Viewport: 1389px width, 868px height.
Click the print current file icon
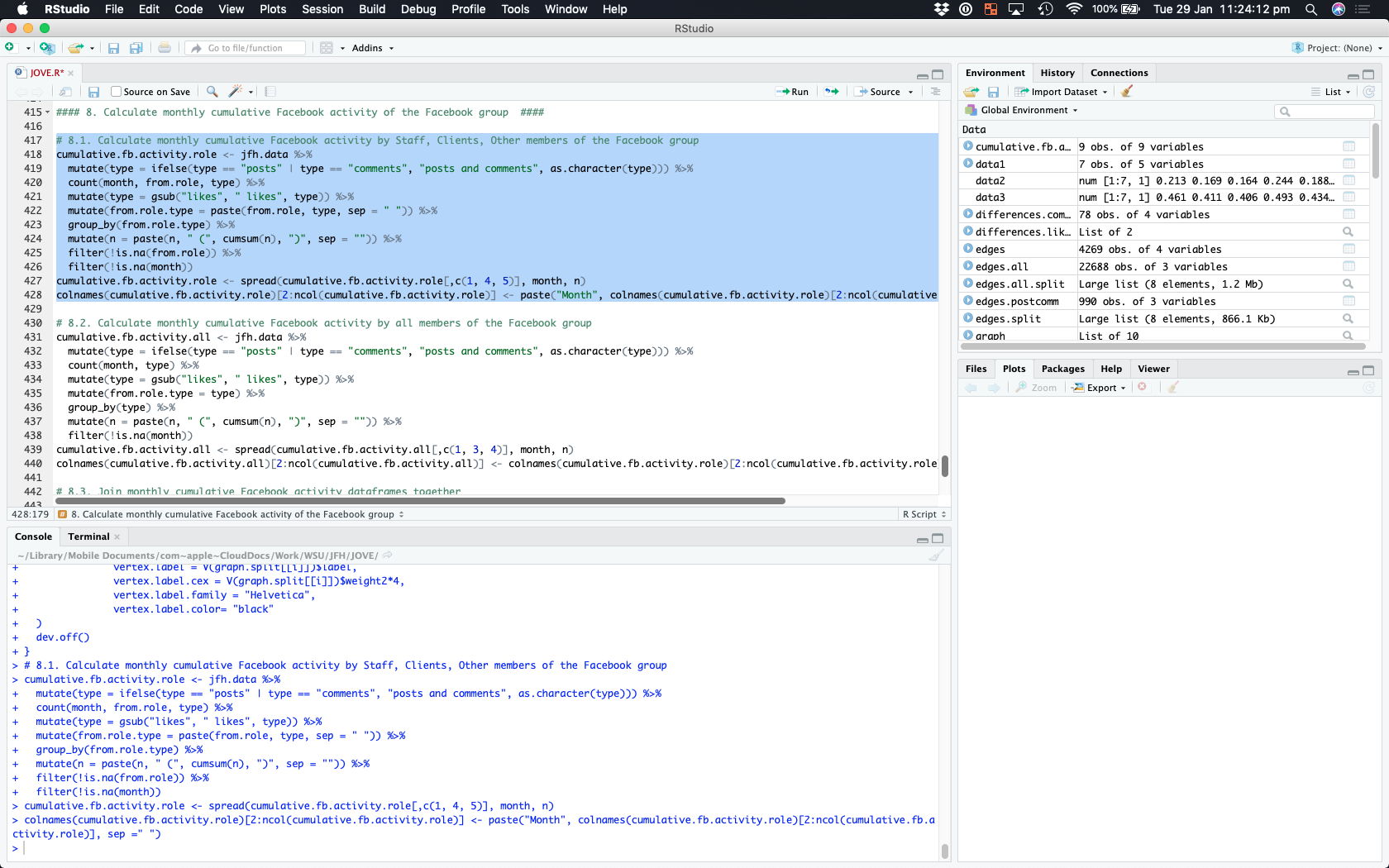[165, 48]
